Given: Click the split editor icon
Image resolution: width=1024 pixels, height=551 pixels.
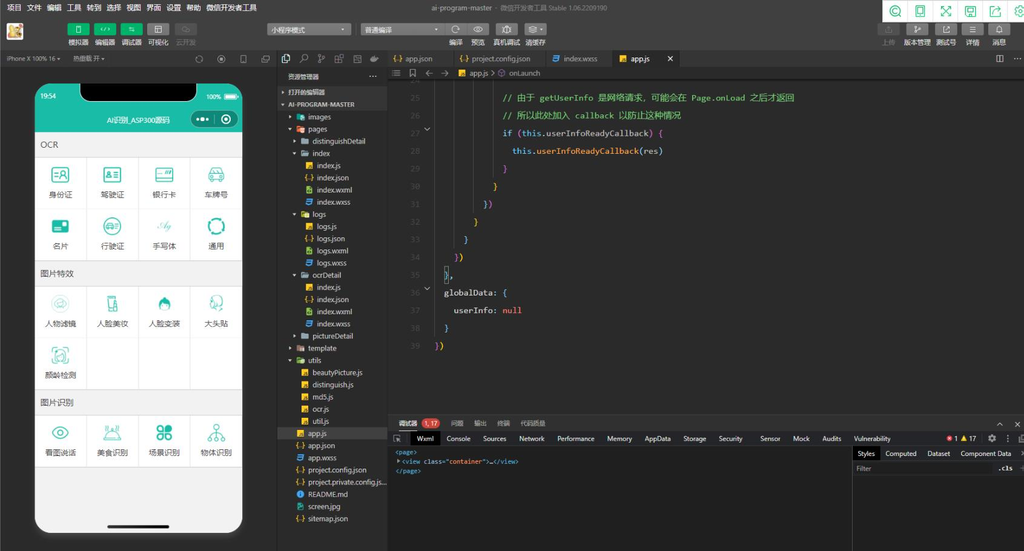Looking at the screenshot, I should pyautogui.click(x=1000, y=59).
